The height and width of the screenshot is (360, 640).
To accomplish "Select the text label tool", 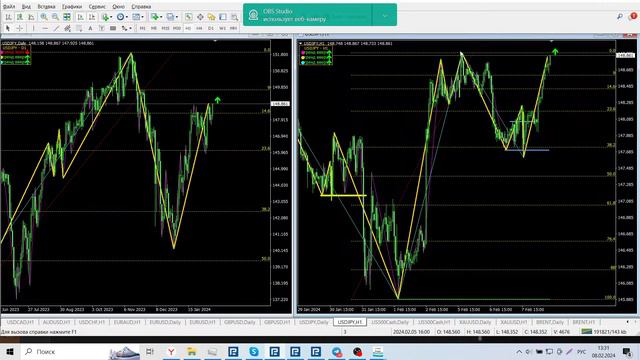I will (x=102, y=28).
